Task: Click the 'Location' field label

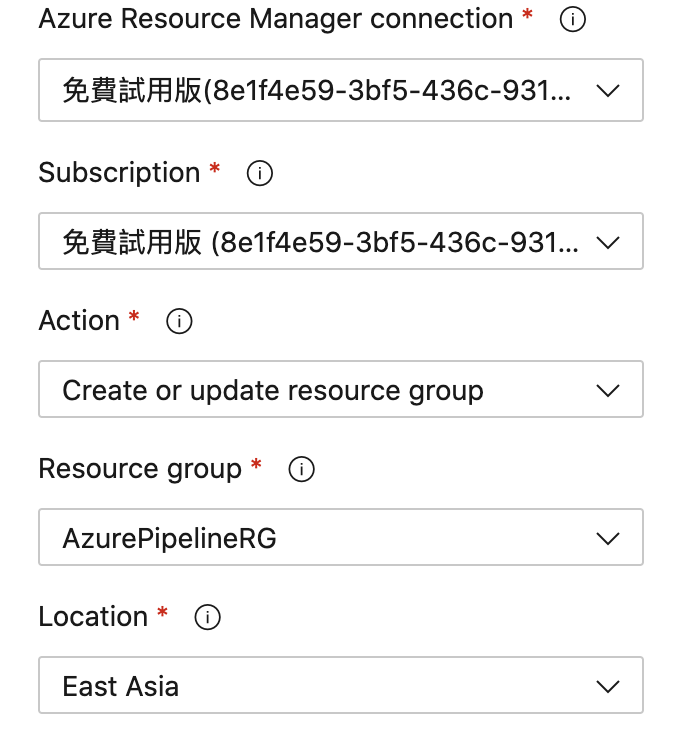Action: (93, 617)
